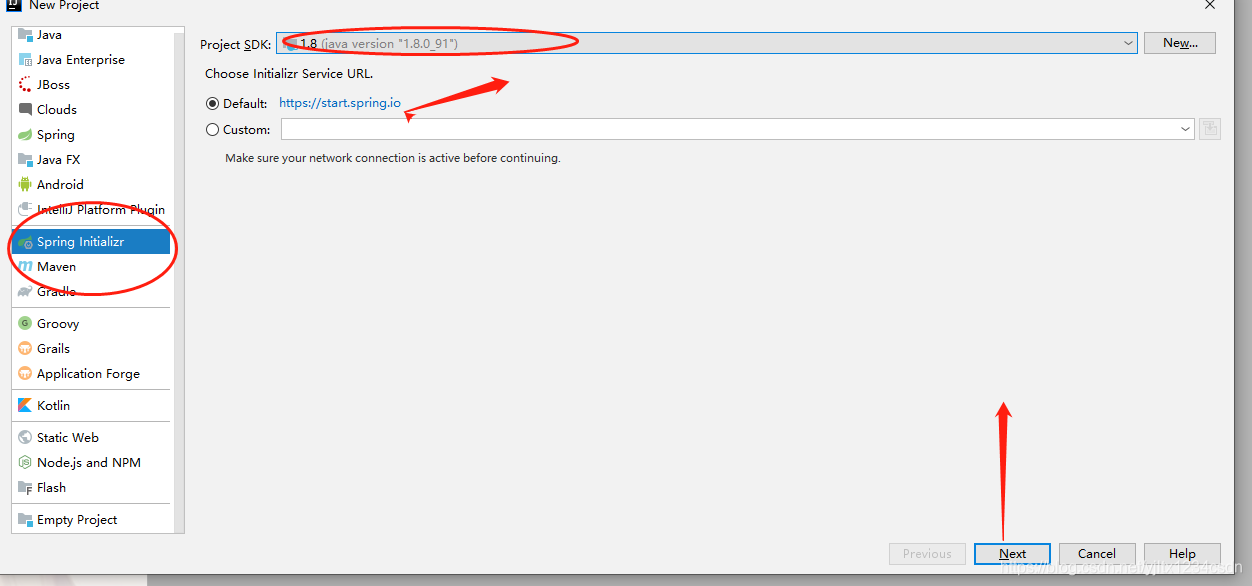The width and height of the screenshot is (1252, 586).
Task: Click the Java FX icon
Action: (x=26, y=160)
